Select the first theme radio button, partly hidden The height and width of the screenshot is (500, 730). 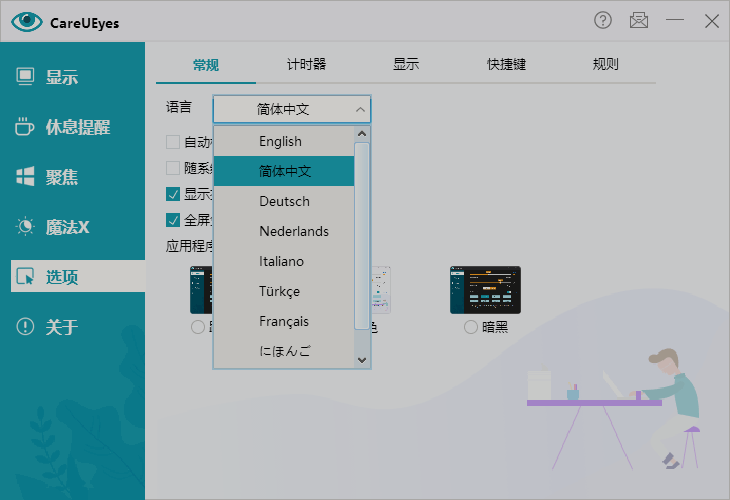pos(198,327)
